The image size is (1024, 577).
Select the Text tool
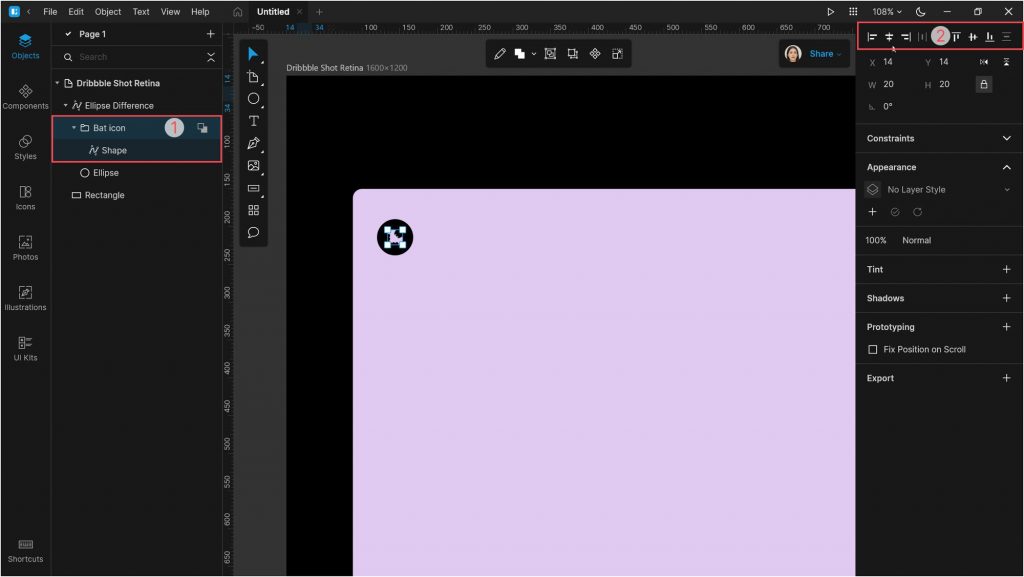(253, 121)
